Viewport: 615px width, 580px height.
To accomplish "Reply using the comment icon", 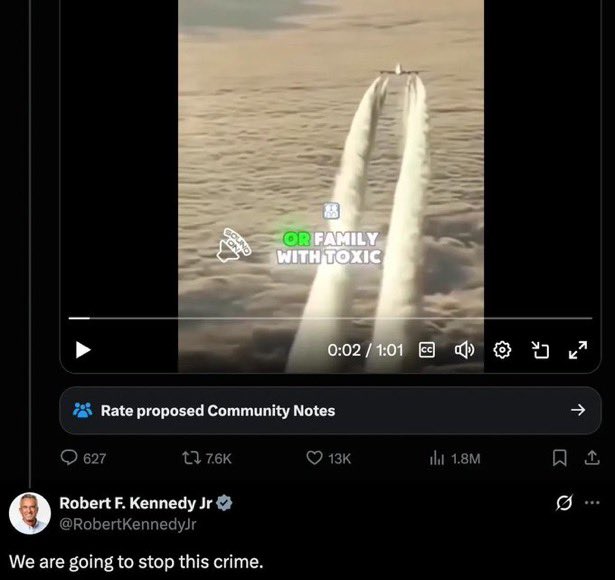I will tap(69, 458).
